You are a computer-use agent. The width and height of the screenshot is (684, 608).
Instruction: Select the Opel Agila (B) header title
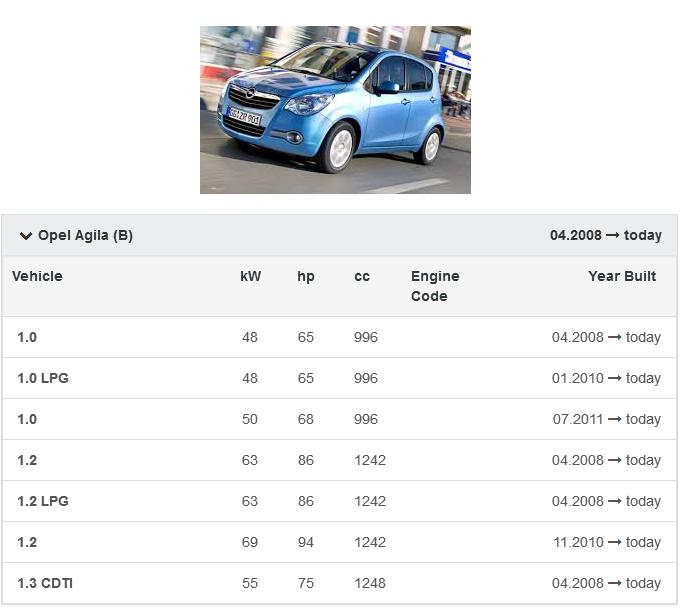pos(85,236)
